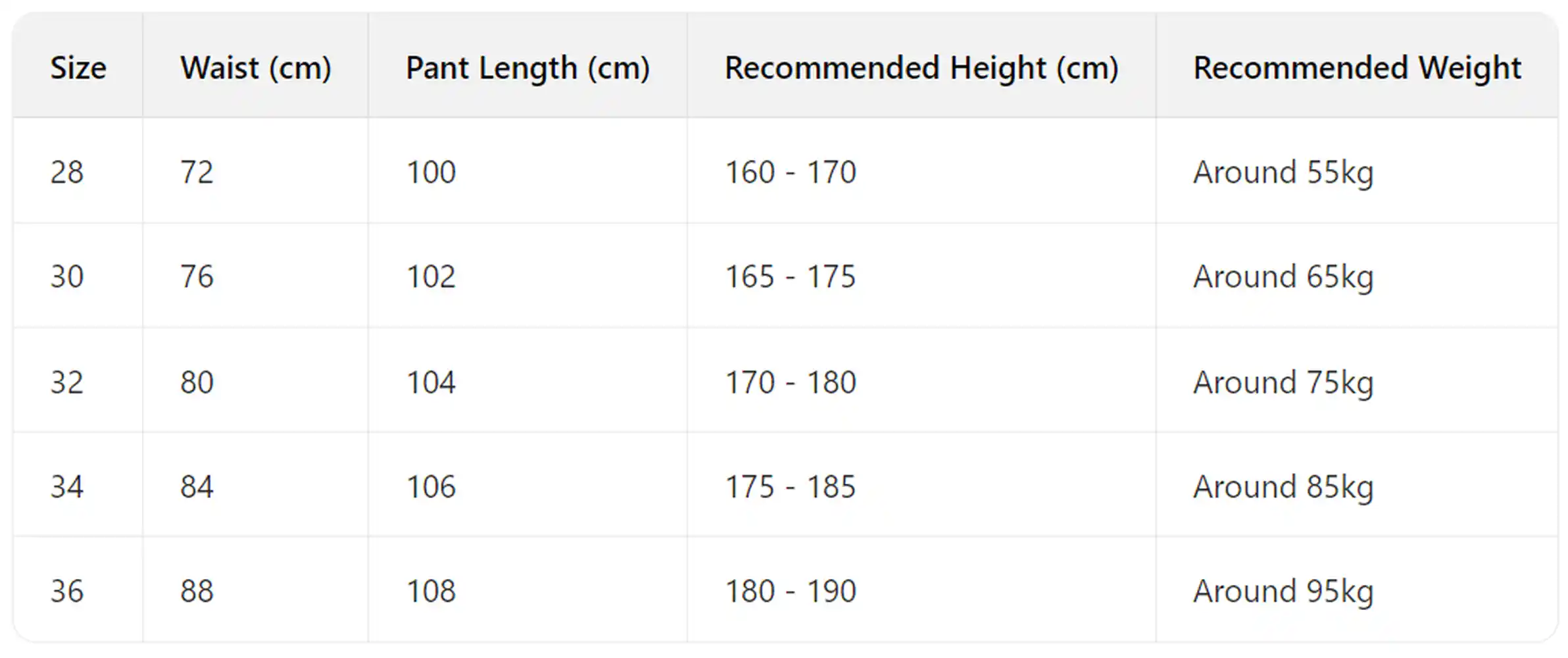Select the pant length value 104
Screen dimensions: 1568x658
pyautogui.click(x=431, y=382)
